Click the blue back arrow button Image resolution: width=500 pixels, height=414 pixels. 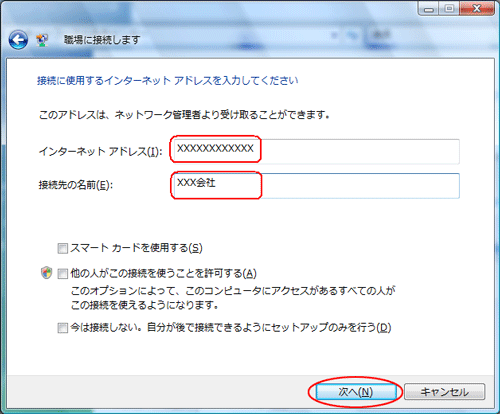(18, 40)
